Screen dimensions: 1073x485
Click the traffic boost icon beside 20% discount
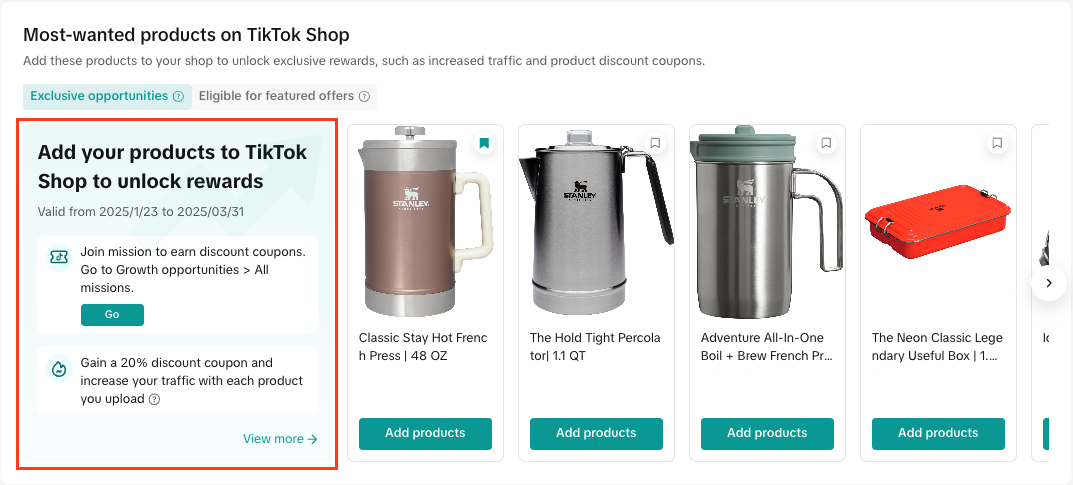click(x=60, y=369)
